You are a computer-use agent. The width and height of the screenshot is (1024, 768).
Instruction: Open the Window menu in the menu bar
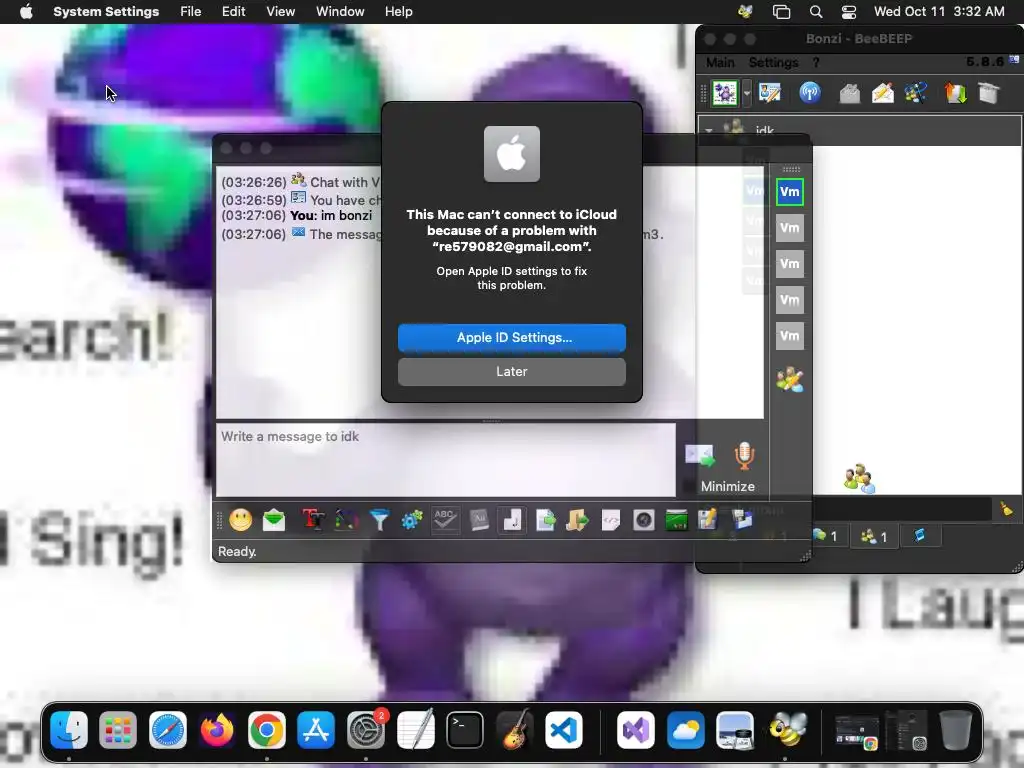coord(340,12)
